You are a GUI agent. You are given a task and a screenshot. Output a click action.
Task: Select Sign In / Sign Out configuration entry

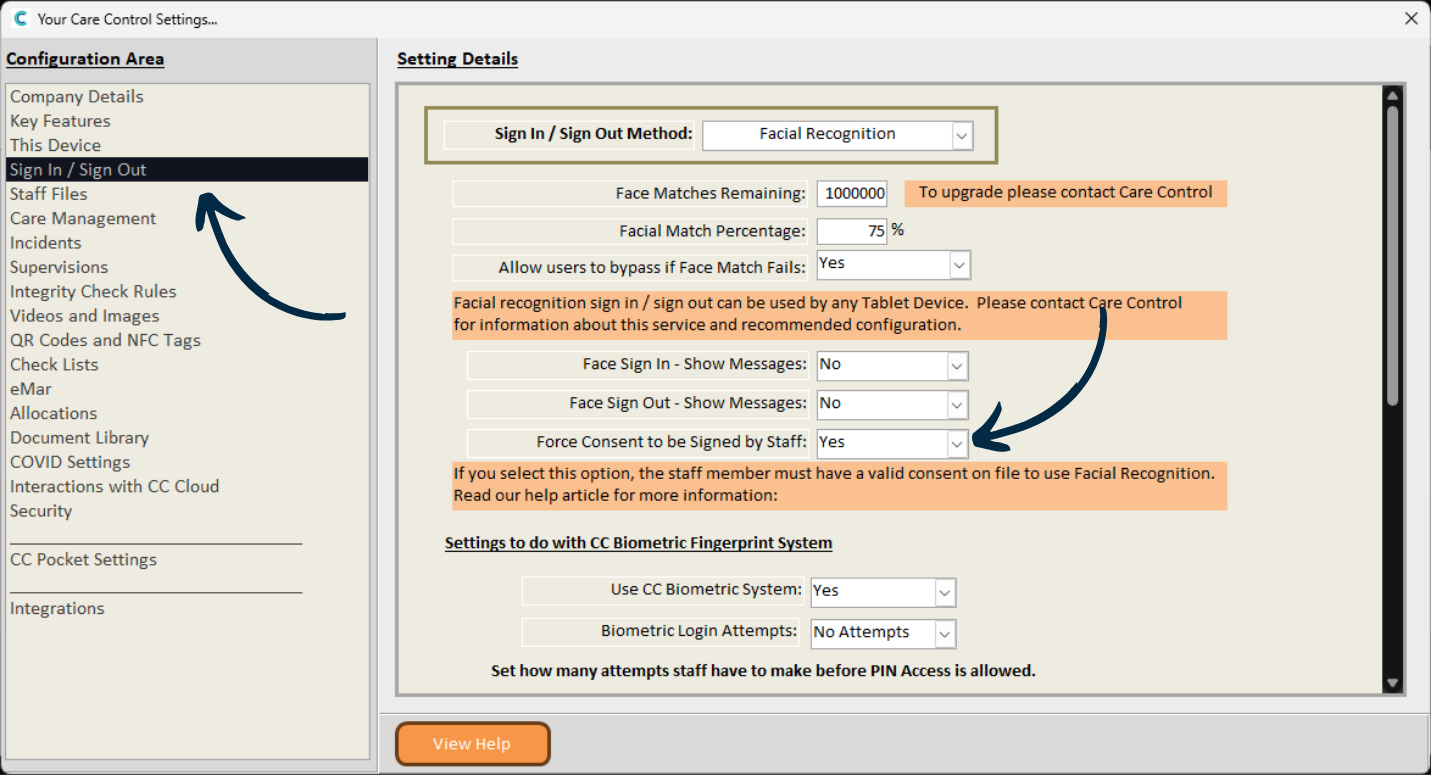coord(187,170)
